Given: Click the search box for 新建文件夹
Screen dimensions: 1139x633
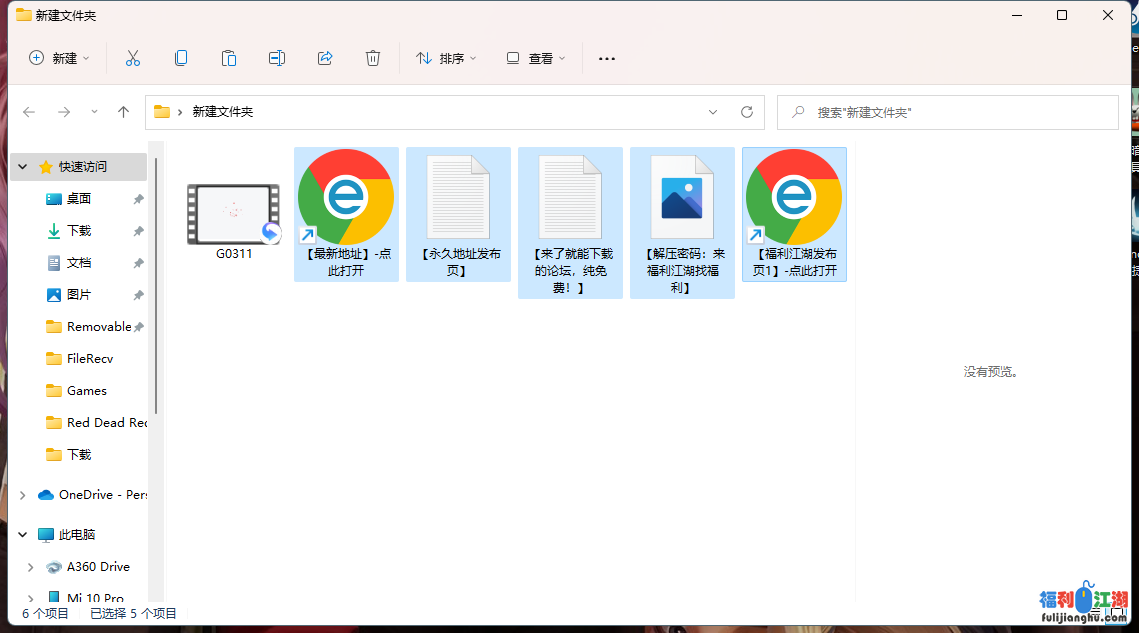Looking at the screenshot, I should pos(947,112).
